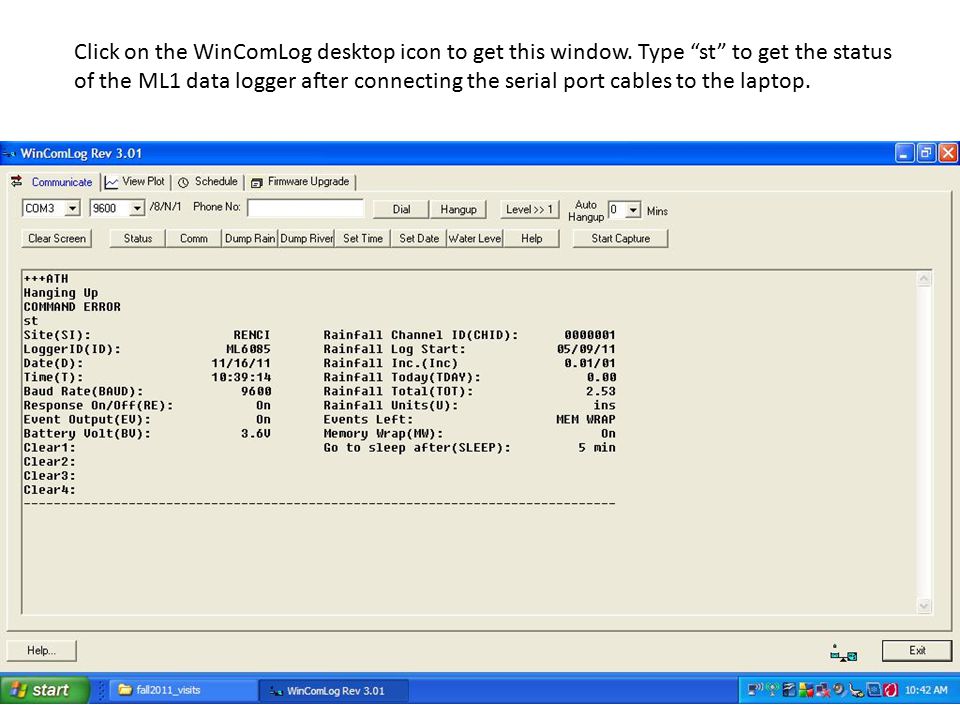
Task: Click the Windows Security shield tray icon
Action: point(806,690)
